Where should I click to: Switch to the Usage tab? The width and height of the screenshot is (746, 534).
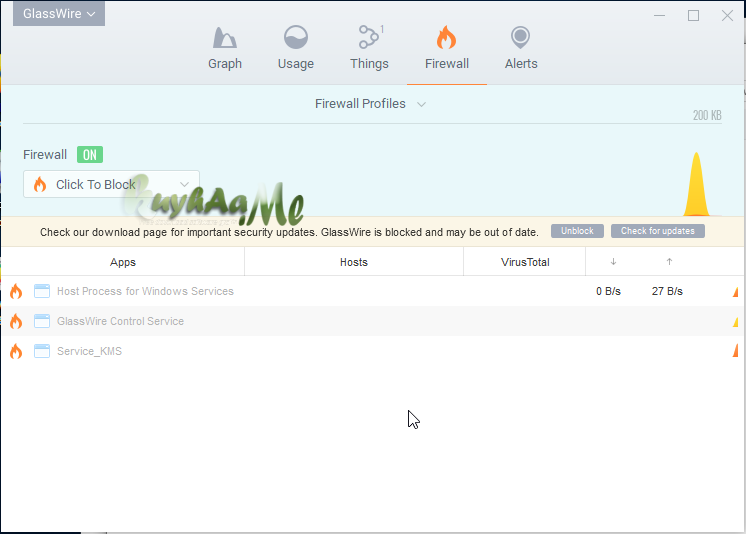(x=295, y=48)
